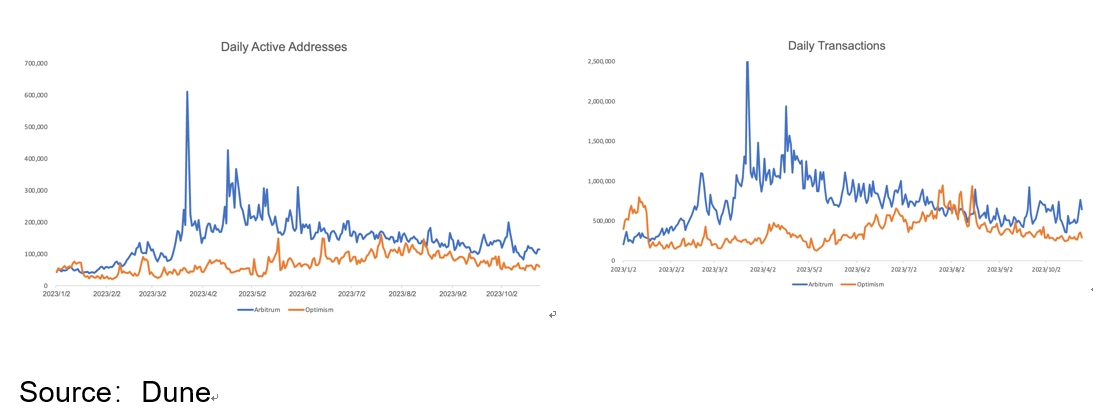The image size is (1093, 415).
Task: Click the 500,000 y-axis label on the Transactions chart
Action: click(602, 221)
